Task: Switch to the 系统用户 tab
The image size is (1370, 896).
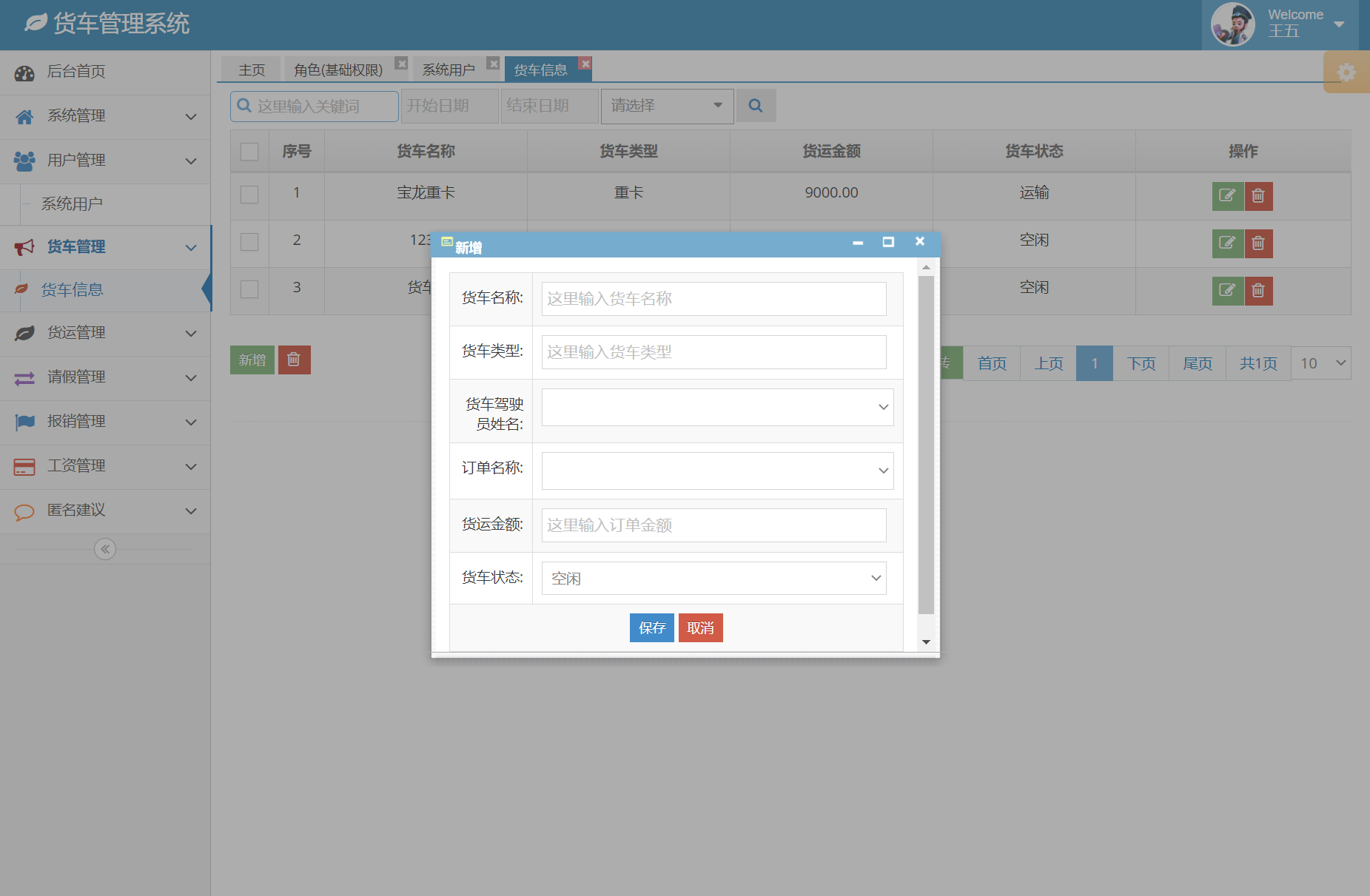Action: pyautogui.click(x=449, y=69)
